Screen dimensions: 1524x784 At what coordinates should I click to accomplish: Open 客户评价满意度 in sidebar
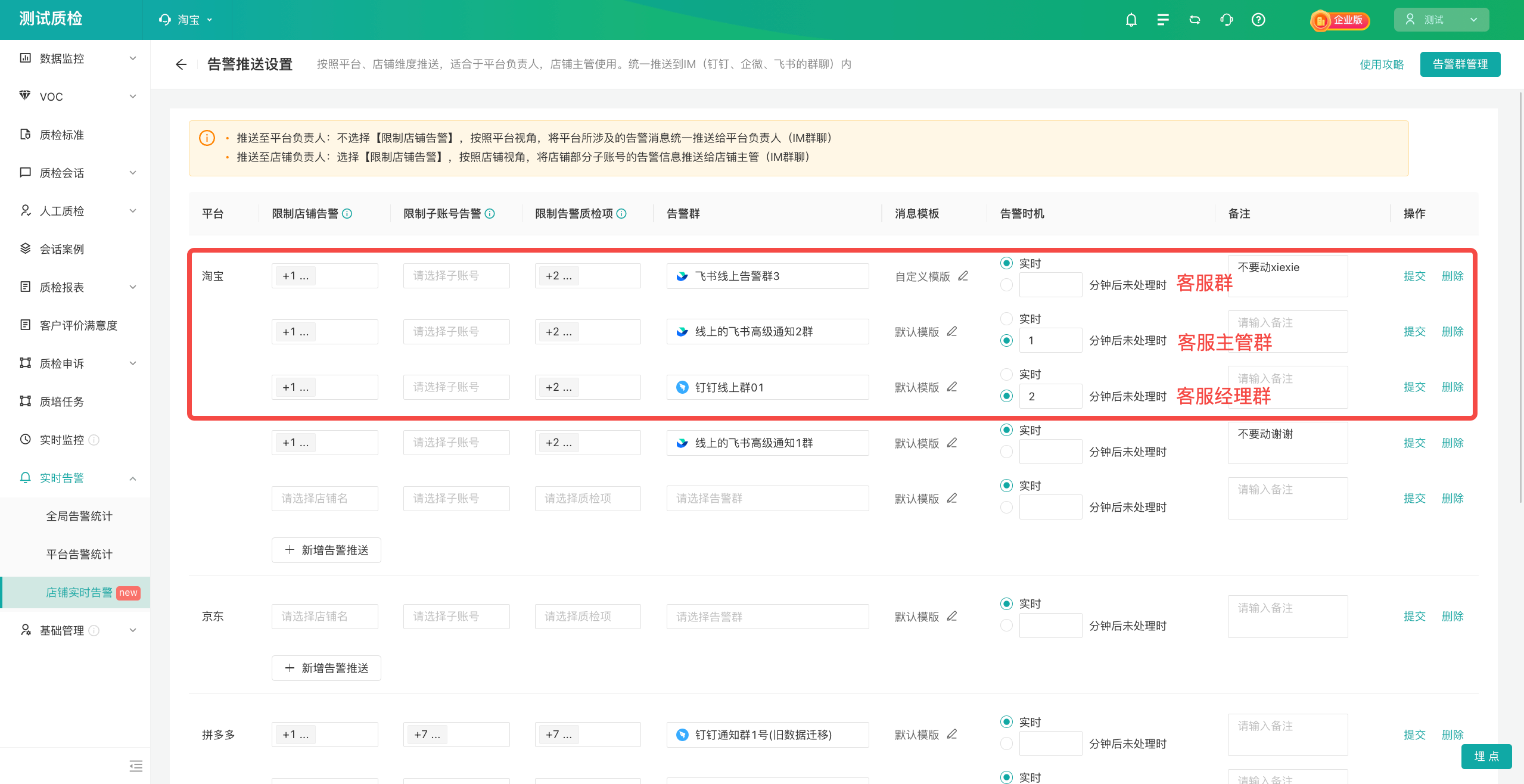tap(78, 325)
